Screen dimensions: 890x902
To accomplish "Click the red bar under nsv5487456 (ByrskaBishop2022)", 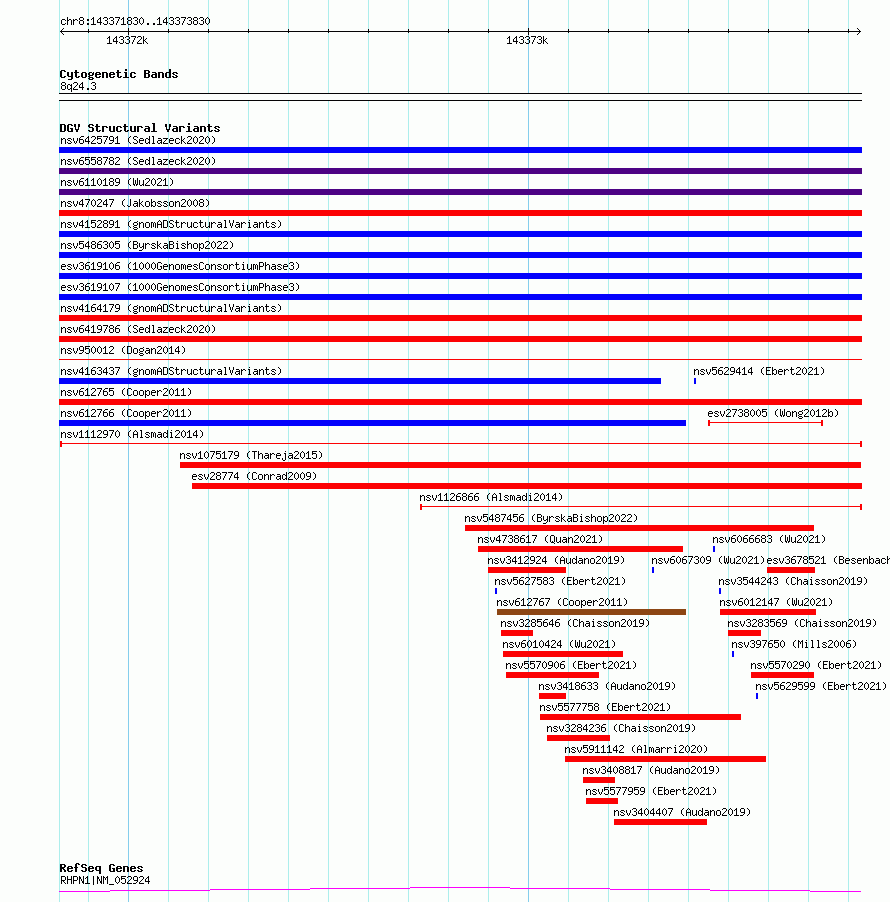I will pos(640,528).
